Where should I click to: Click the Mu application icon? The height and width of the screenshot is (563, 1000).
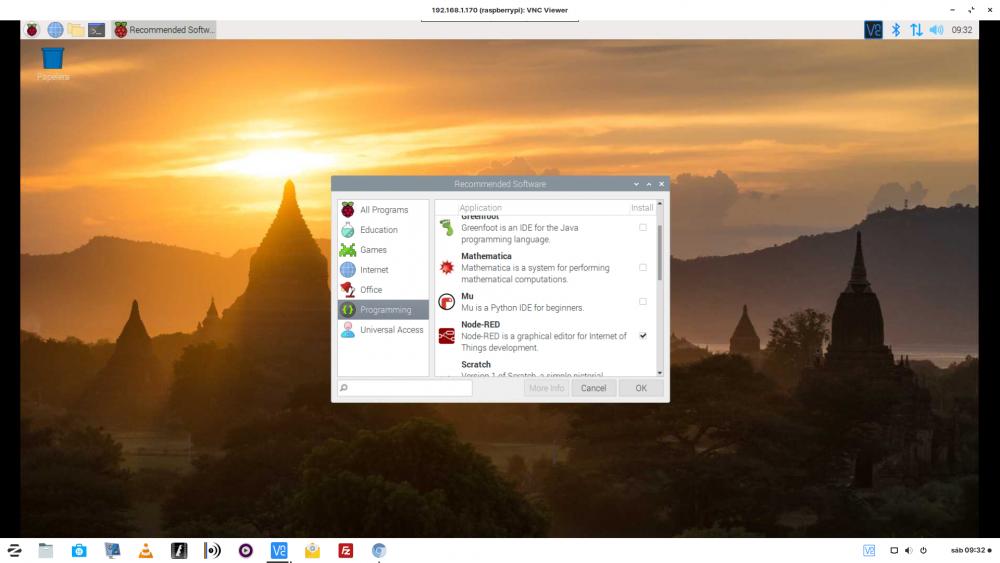(446, 302)
